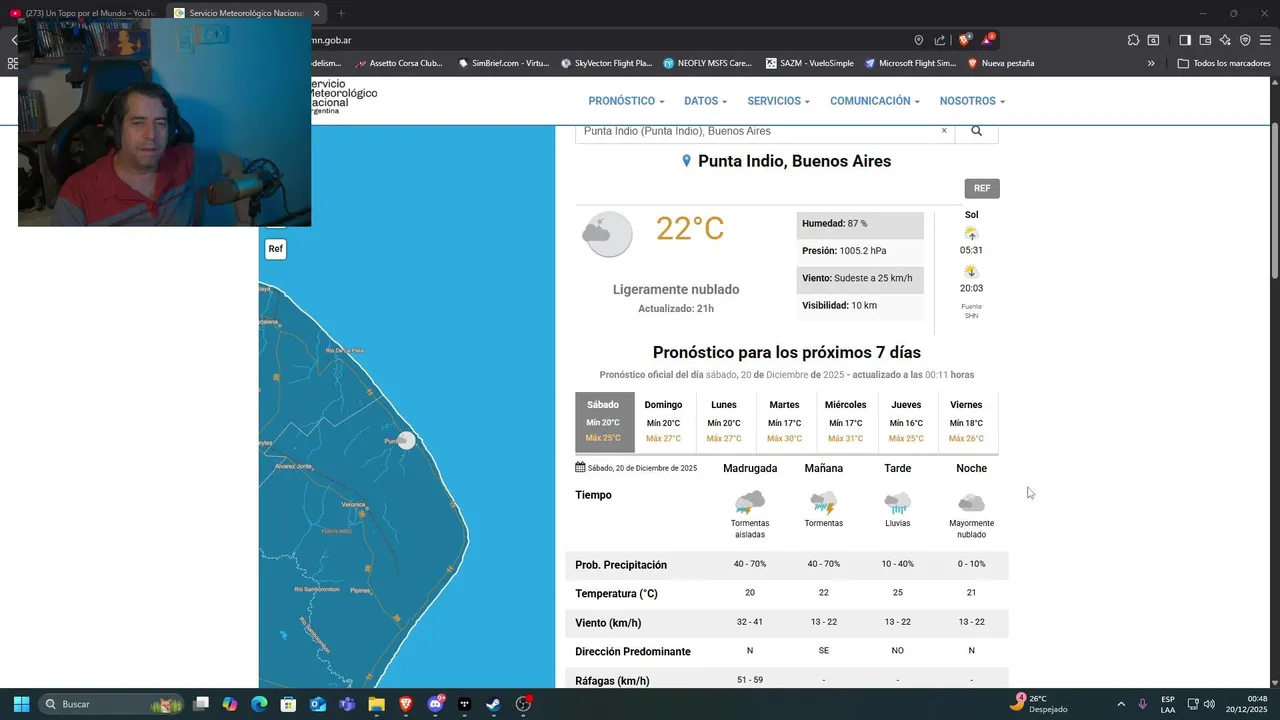The width and height of the screenshot is (1280, 720).
Task: Select the Miércoles forecast tab
Action: point(845,423)
